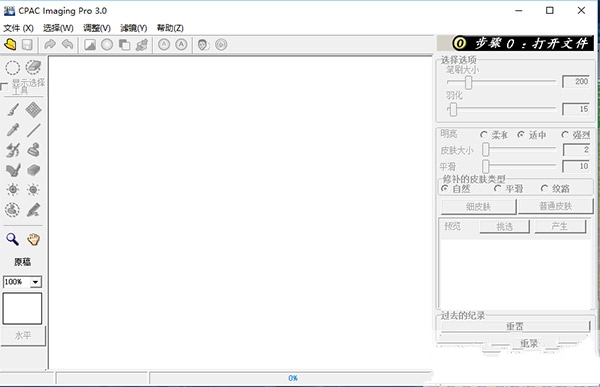The width and height of the screenshot is (600, 387).
Task: Select the eyedropper tool
Action: (13, 130)
